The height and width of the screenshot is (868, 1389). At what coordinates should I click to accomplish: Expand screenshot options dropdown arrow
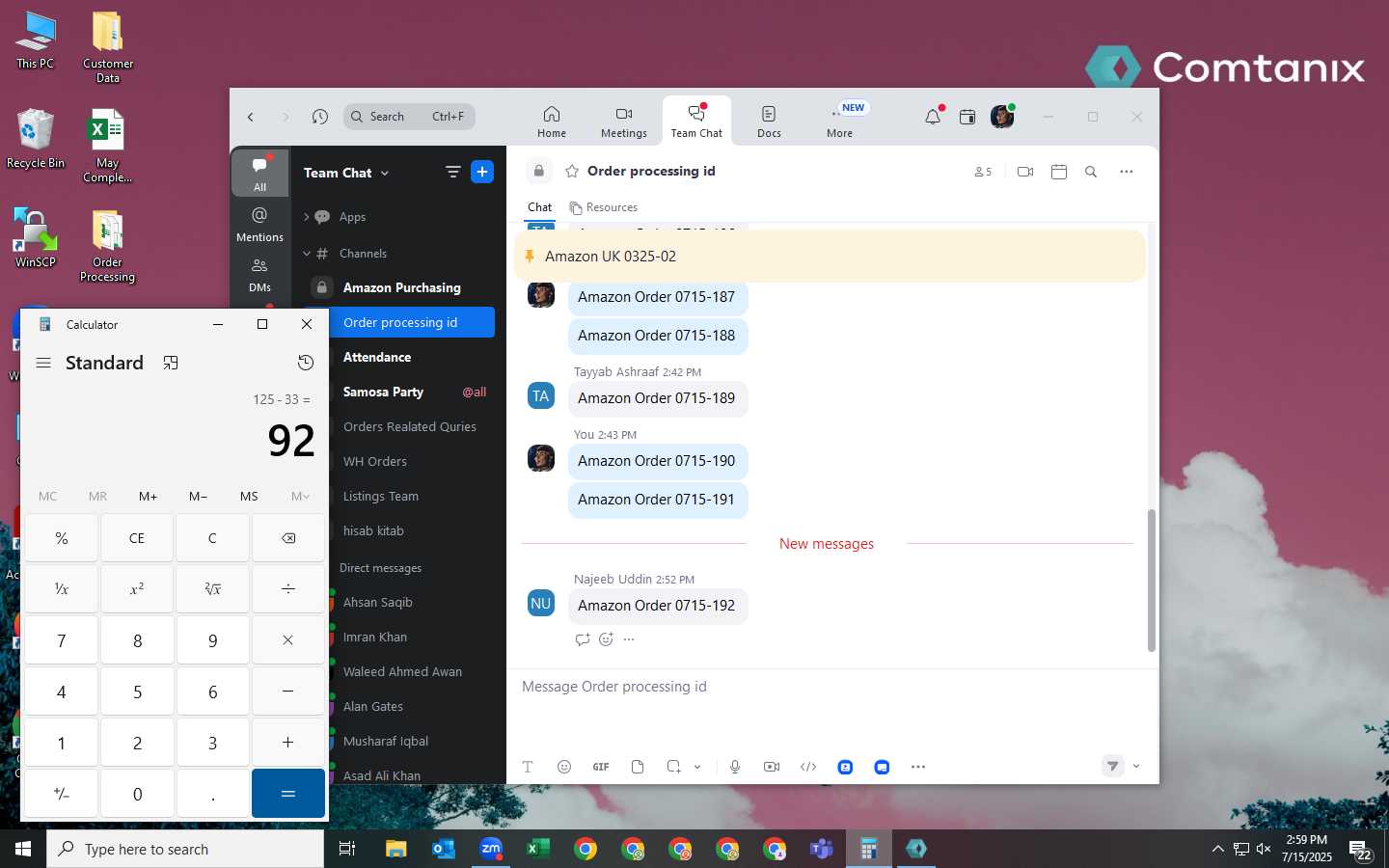coord(697,767)
